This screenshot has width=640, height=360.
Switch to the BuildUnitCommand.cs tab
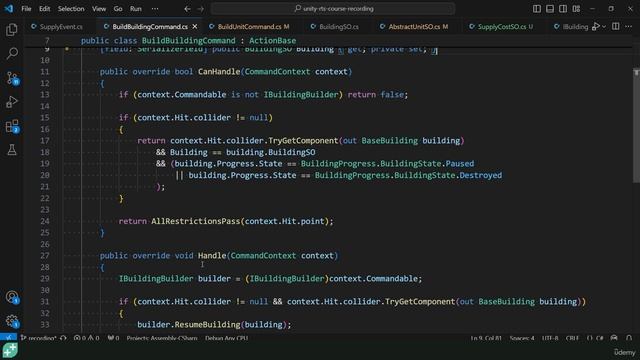tap(253, 27)
